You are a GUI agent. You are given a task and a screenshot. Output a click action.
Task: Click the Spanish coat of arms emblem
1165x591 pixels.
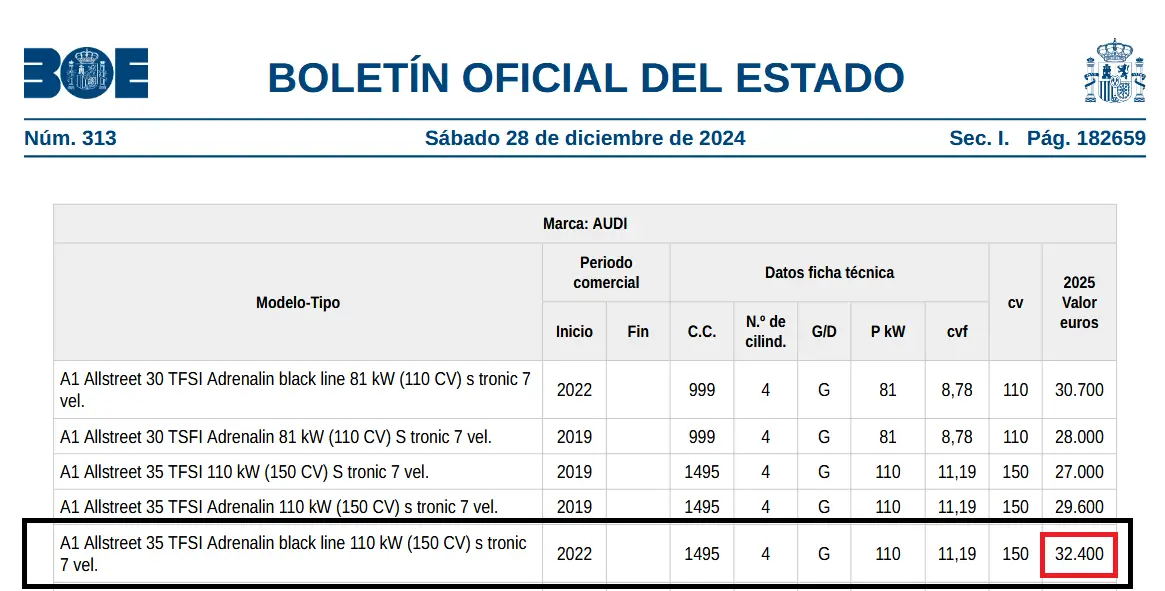[1113, 72]
